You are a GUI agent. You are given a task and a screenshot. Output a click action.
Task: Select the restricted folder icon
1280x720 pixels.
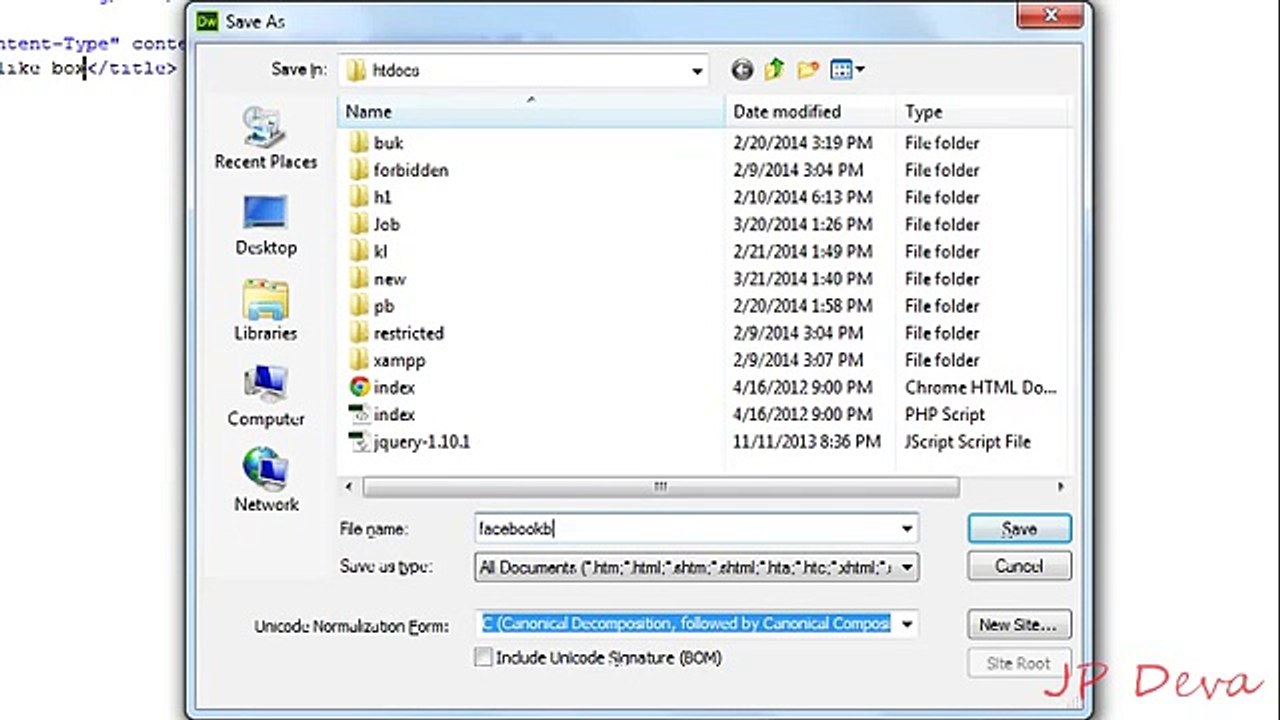pos(359,333)
